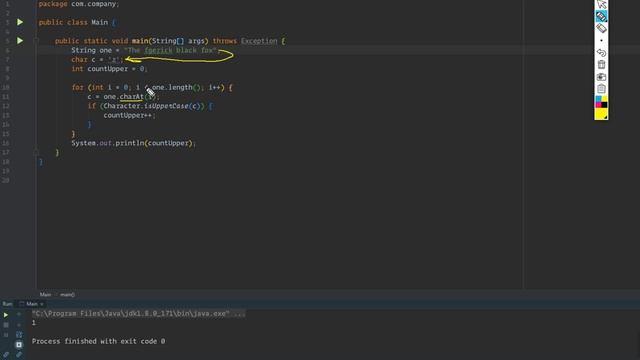Toggle scroll to end in Run console
The width and height of the screenshot is (640, 360).
click(x=19, y=345)
